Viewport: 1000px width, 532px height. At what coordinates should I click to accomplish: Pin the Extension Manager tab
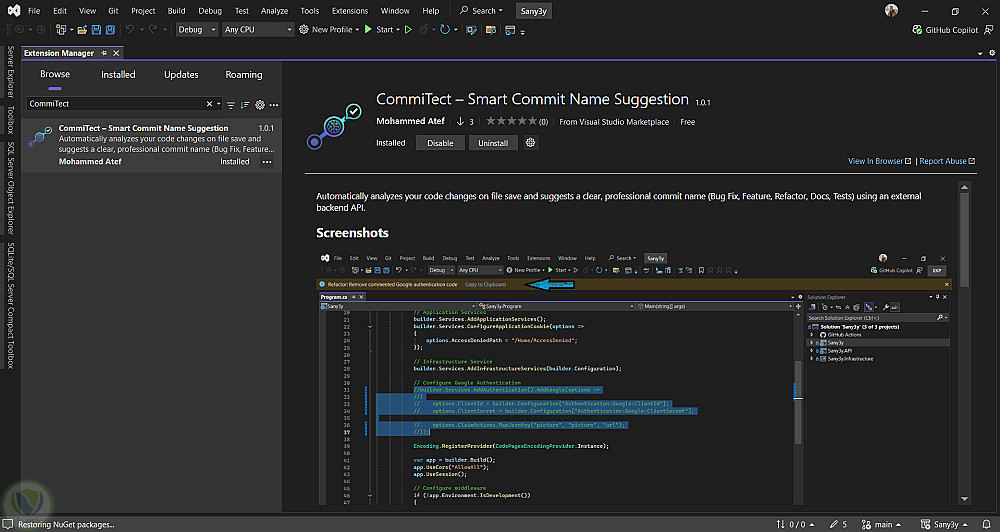[x=104, y=53]
